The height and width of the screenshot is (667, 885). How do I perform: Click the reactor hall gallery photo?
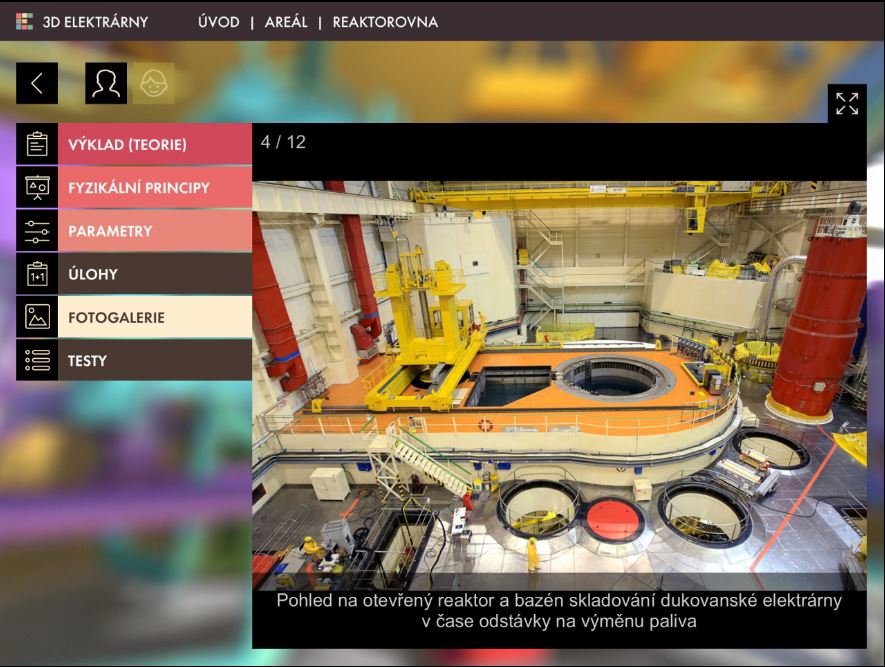pos(559,385)
